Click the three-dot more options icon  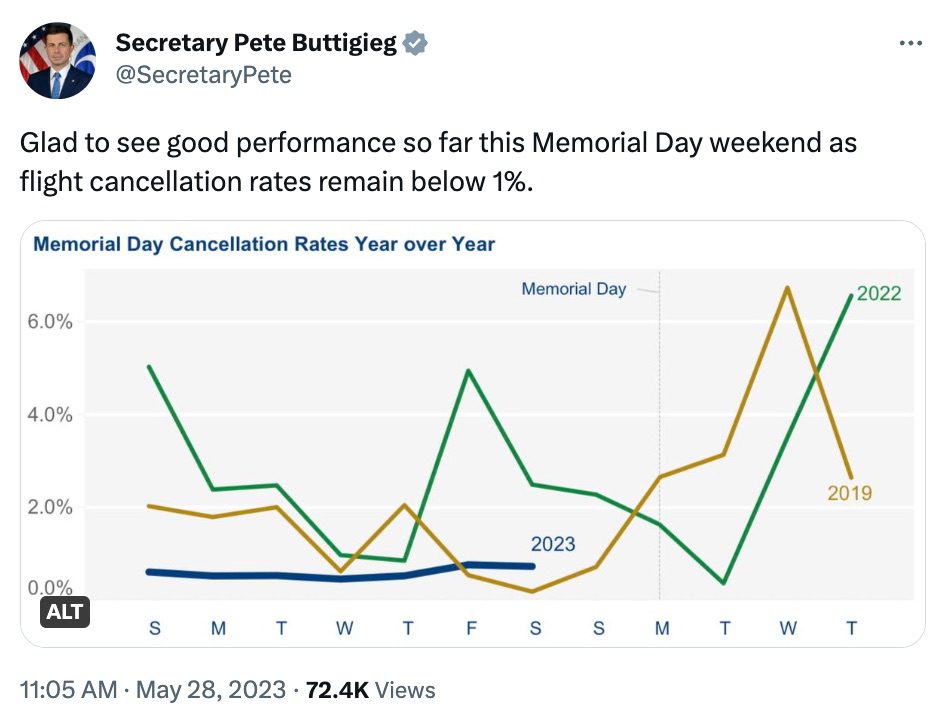911,42
